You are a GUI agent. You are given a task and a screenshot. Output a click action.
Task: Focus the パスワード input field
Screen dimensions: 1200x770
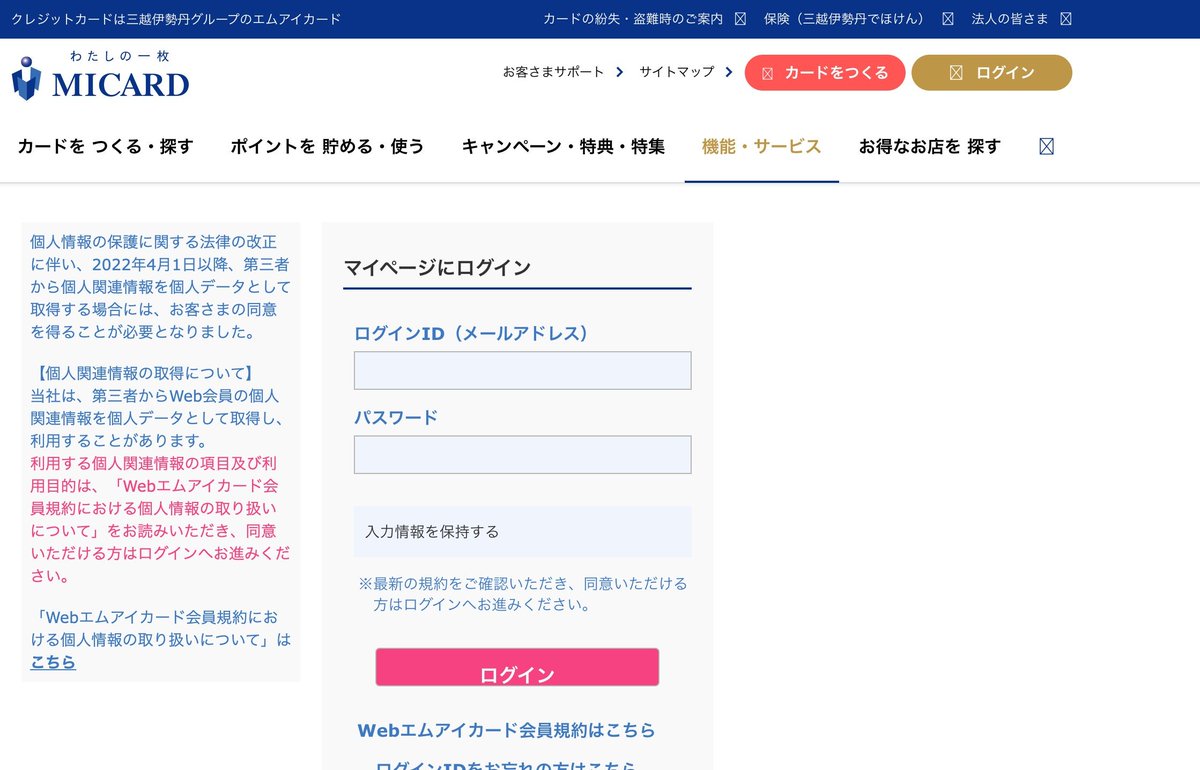(522, 454)
